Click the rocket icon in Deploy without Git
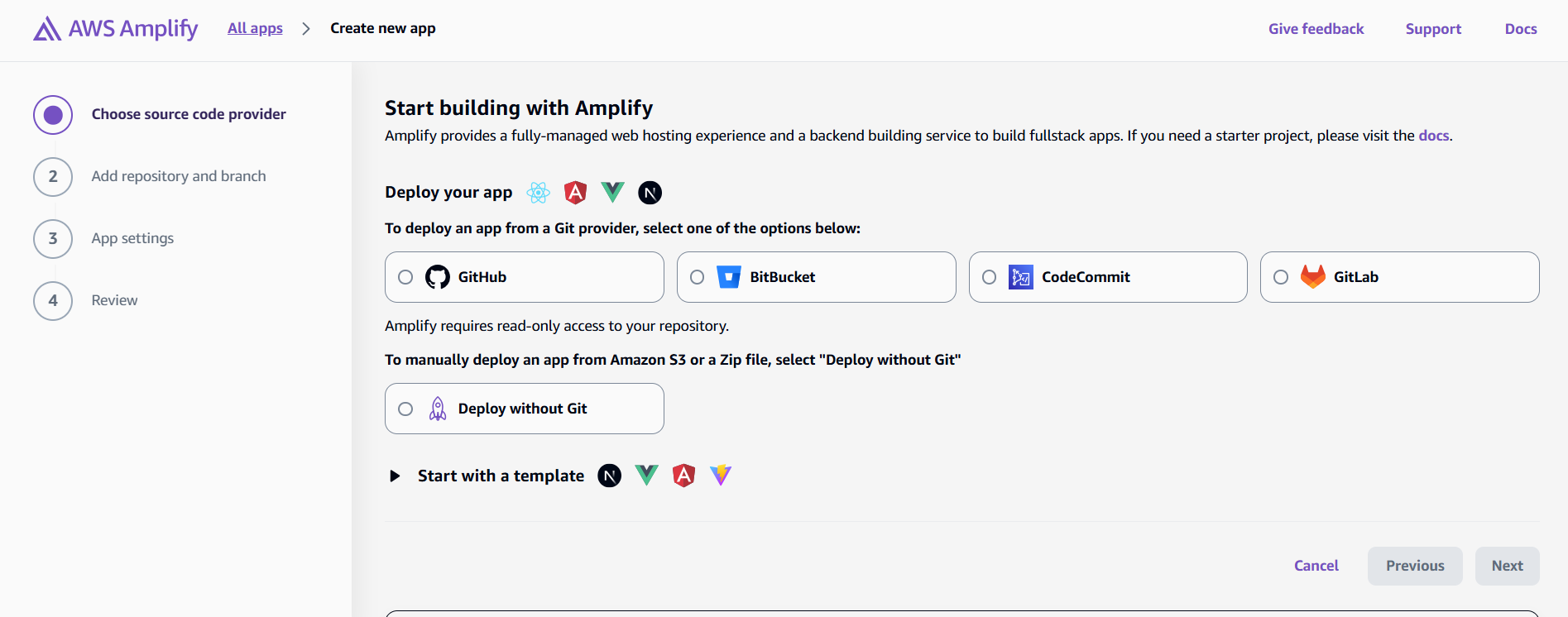 [x=437, y=408]
